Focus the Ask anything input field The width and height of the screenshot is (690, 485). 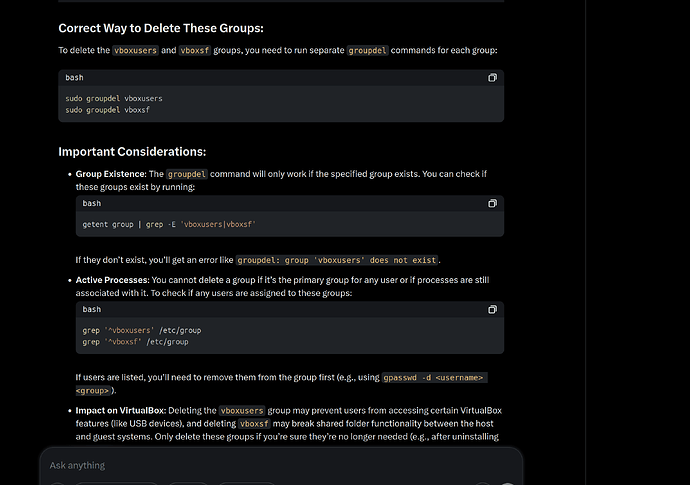coord(280,465)
